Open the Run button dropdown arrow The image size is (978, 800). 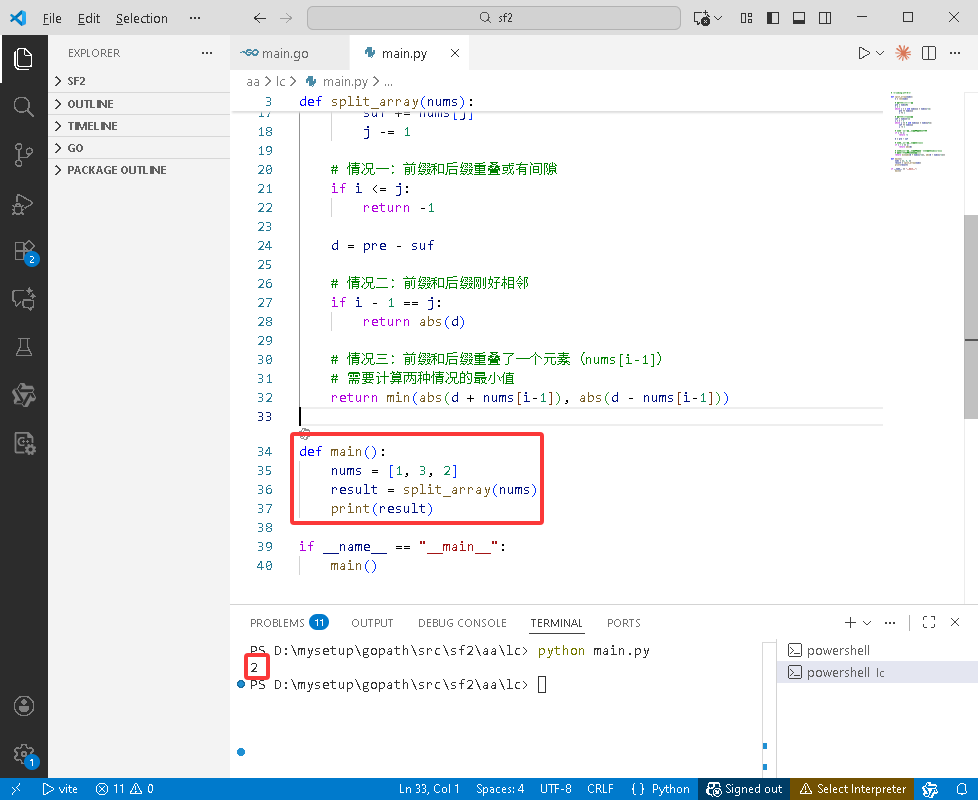pyautogui.click(x=880, y=53)
